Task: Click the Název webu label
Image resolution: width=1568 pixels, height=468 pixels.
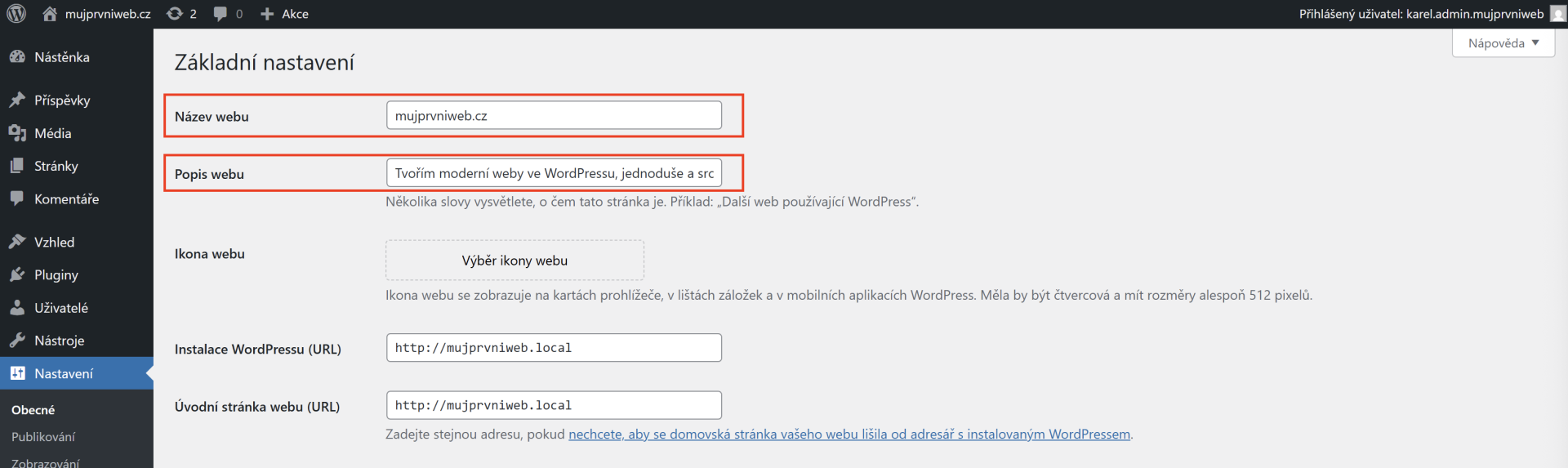Action: [212, 117]
